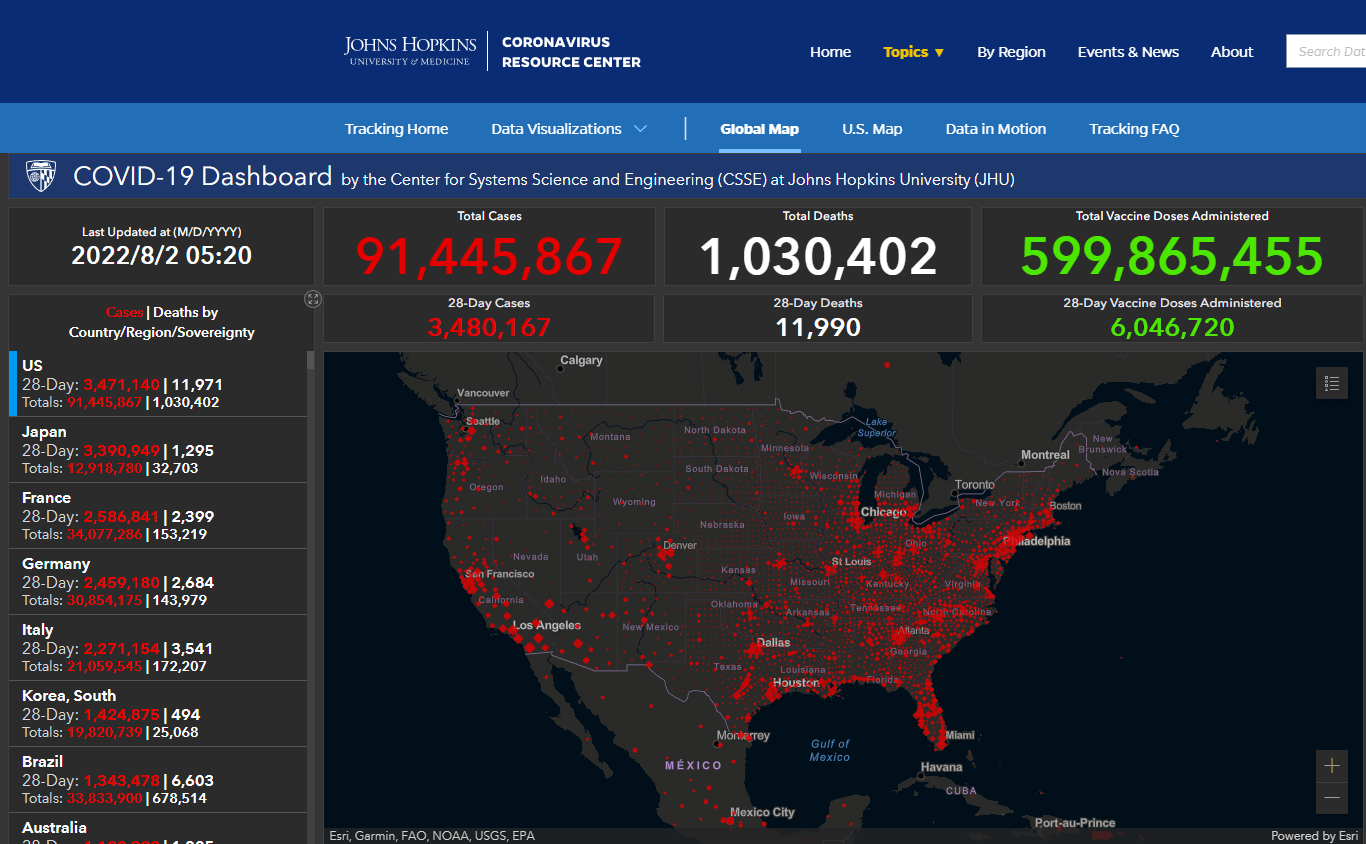Click the 28-Day vaccine doses value 6,046,720
Image resolution: width=1366 pixels, height=844 pixels.
1172,326
